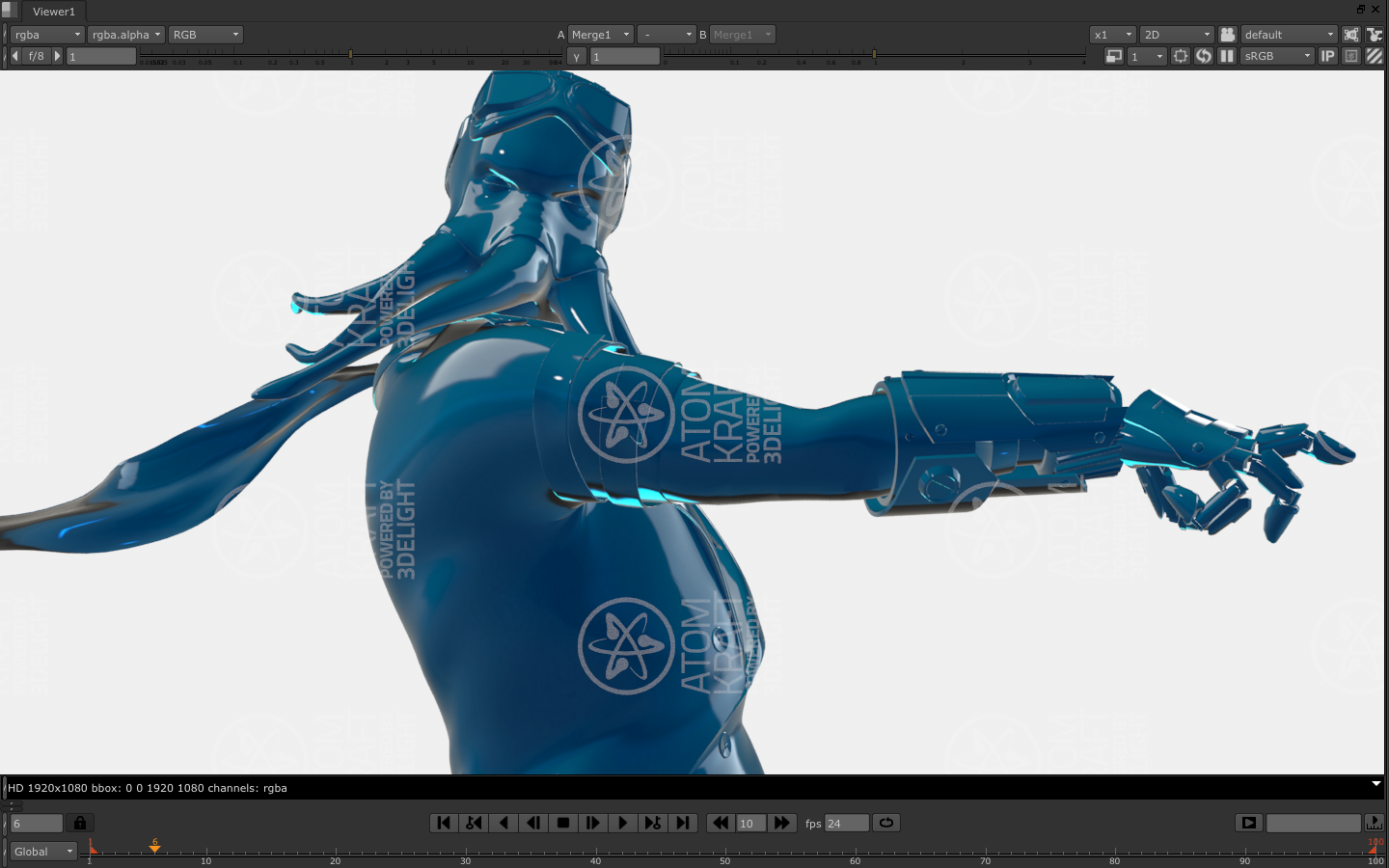Screen dimensions: 1389x868
Task: Play forward using the play button
Action: click(623, 823)
